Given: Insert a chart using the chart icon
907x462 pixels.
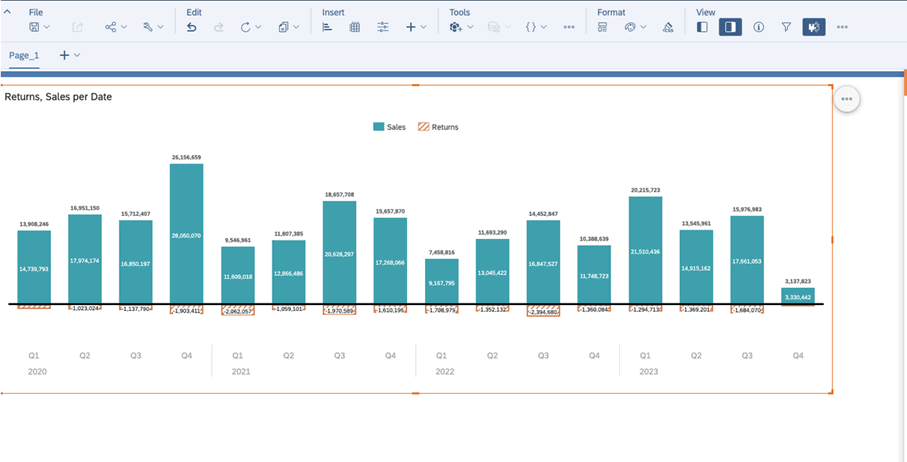Looking at the screenshot, I should coord(327,27).
